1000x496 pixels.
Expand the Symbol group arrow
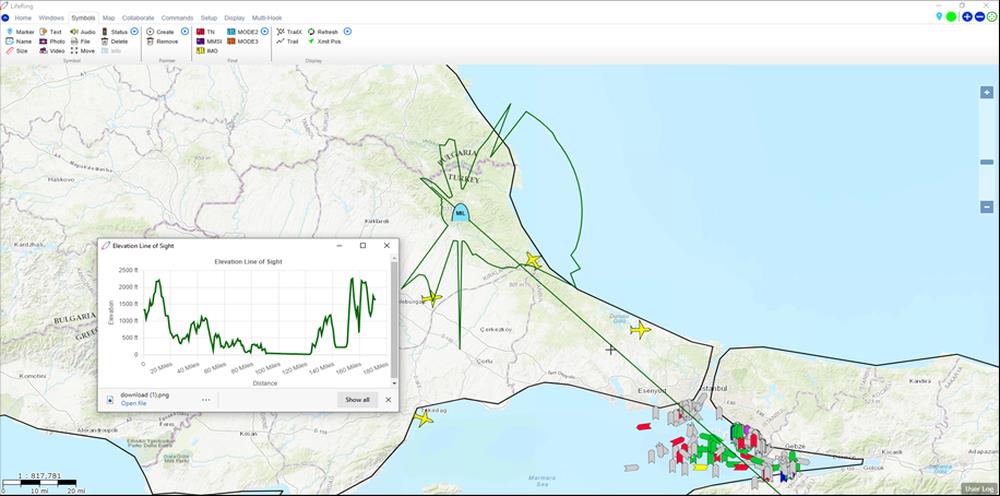pyautogui.click(x=135, y=32)
